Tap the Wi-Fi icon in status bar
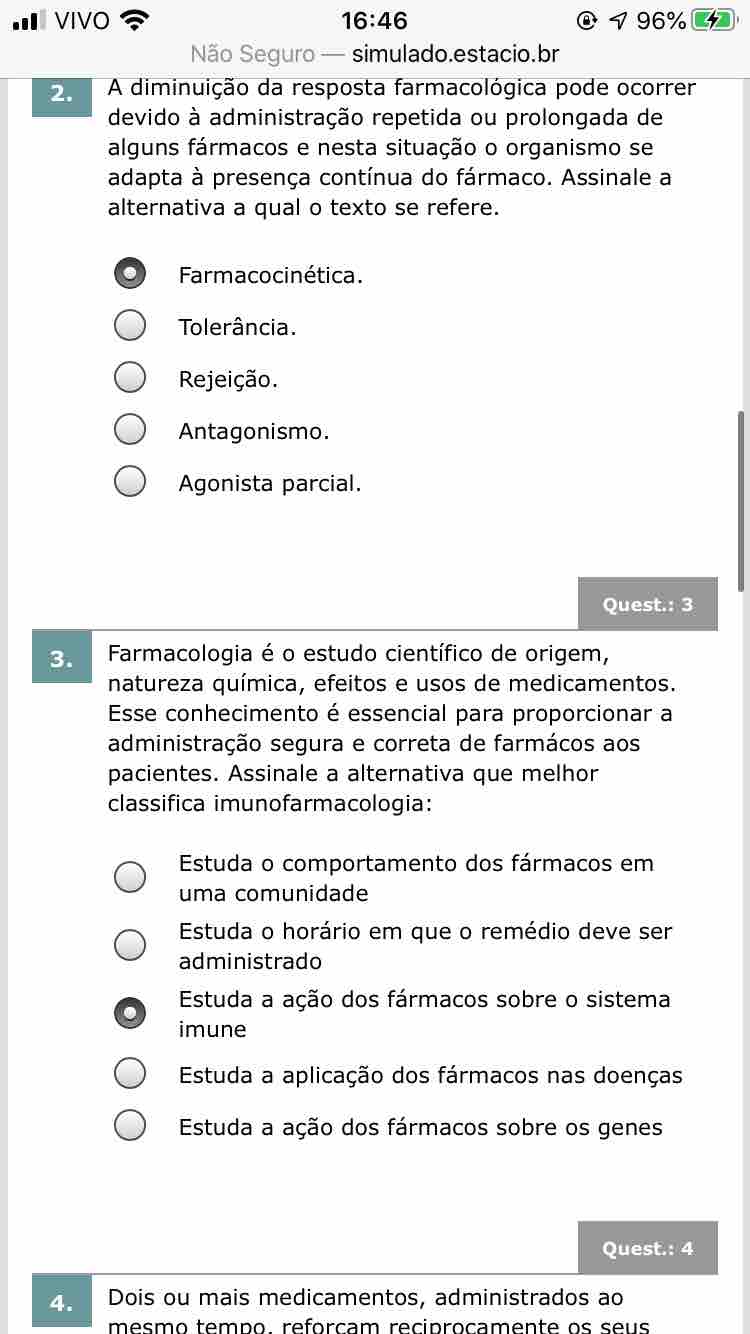Screen dimensions: 750x1334 coord(134,20)
